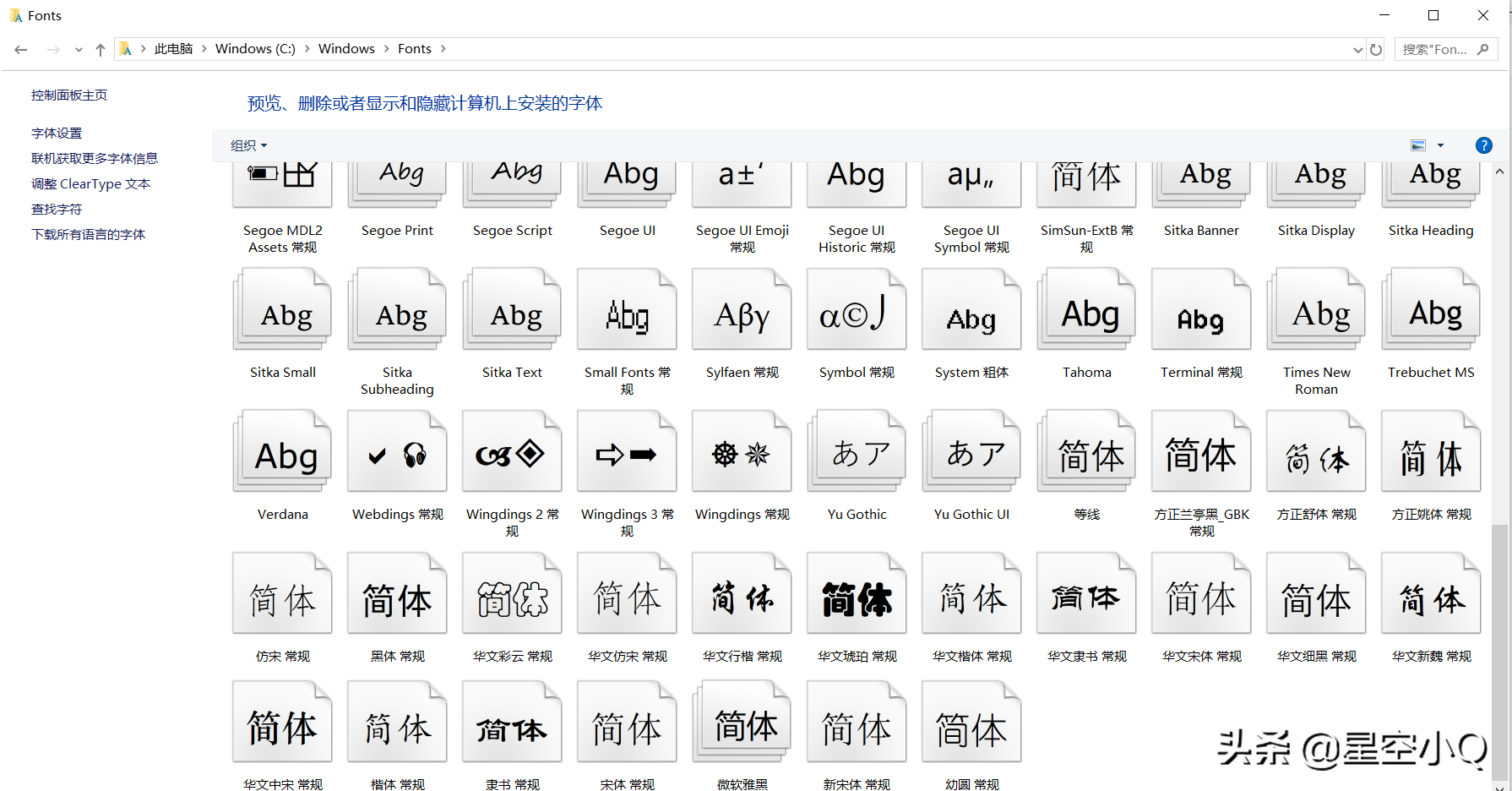Open 控制面板主页 link

tap(69, 95)
